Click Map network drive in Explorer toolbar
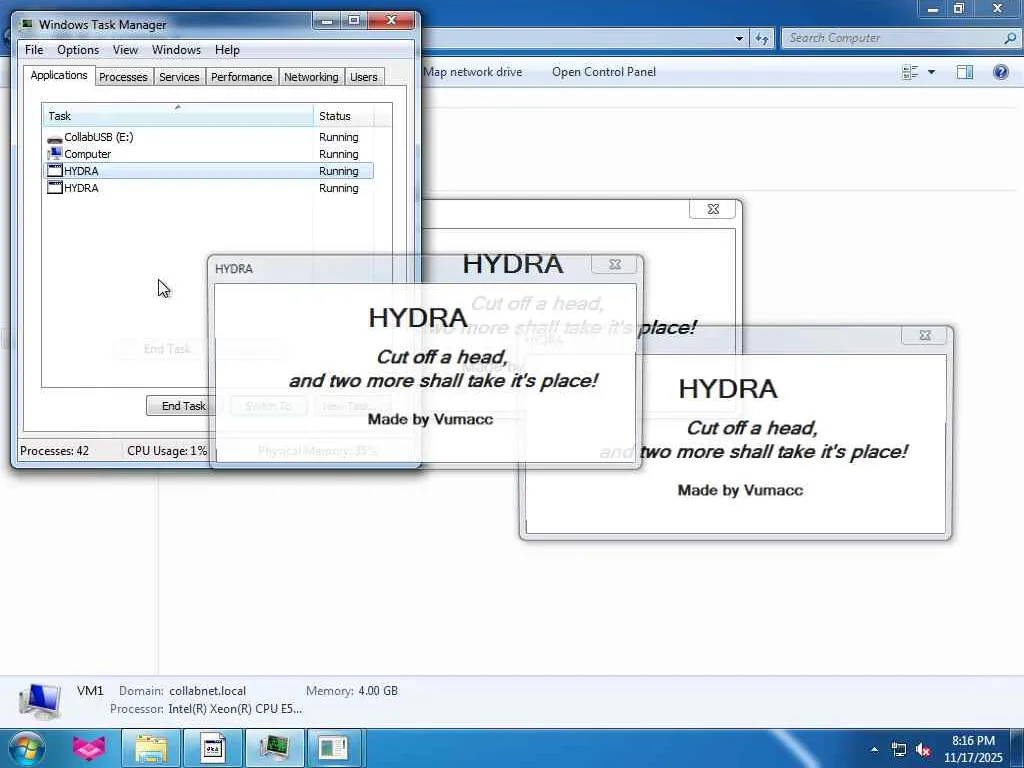 (x=472, y=72)
